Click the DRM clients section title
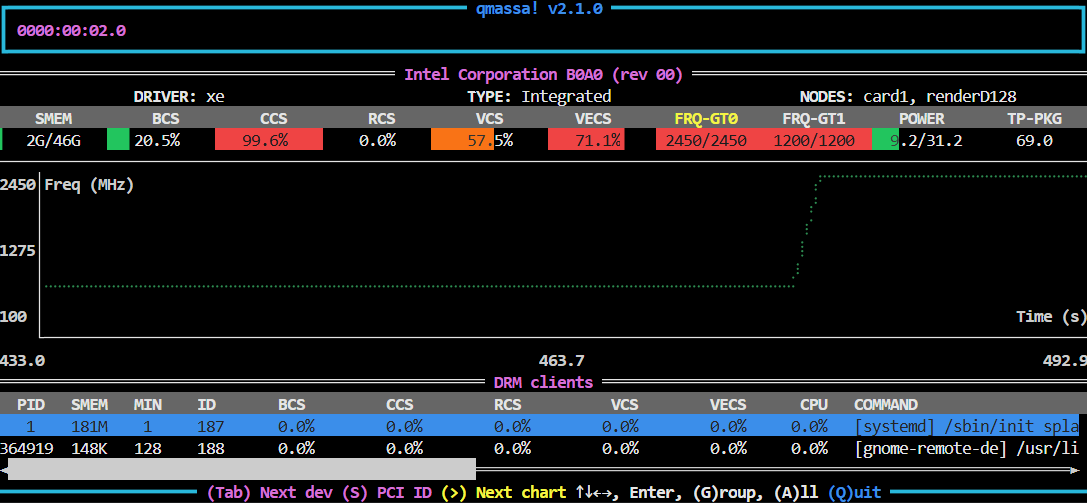The height and width of the screenshot is (503, 1087). pos(544,382)
